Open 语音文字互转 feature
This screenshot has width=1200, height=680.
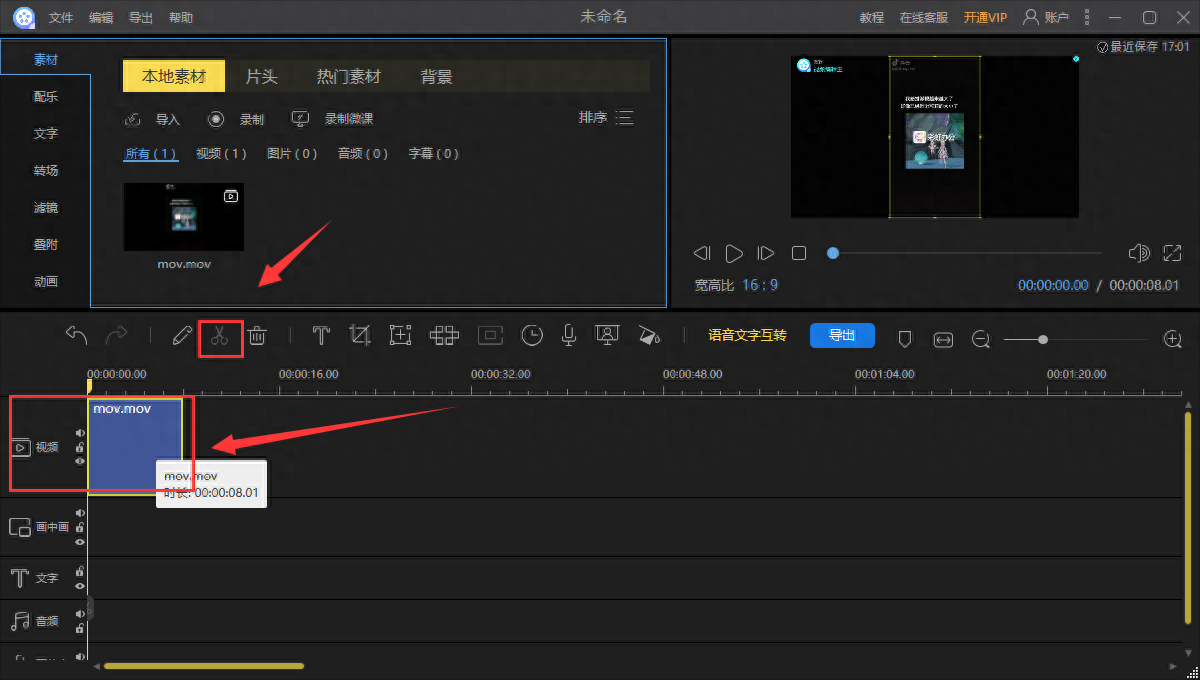tap(748, 335)
